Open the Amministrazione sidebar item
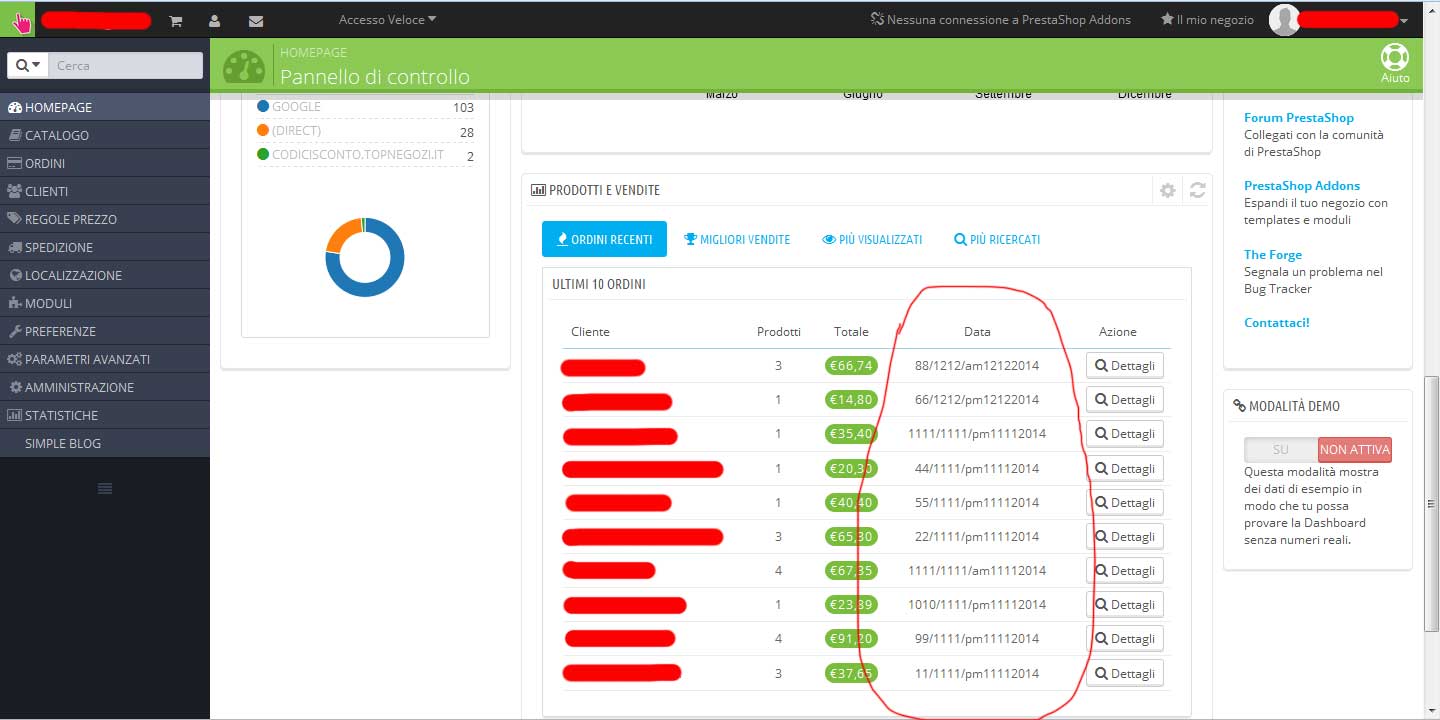Viewport: 1440px width, 720px height. point(105,387)
